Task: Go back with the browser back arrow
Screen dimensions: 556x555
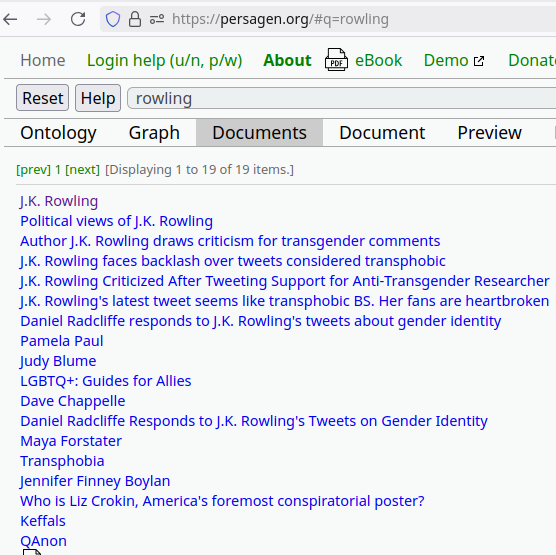Action: [10, 19]
